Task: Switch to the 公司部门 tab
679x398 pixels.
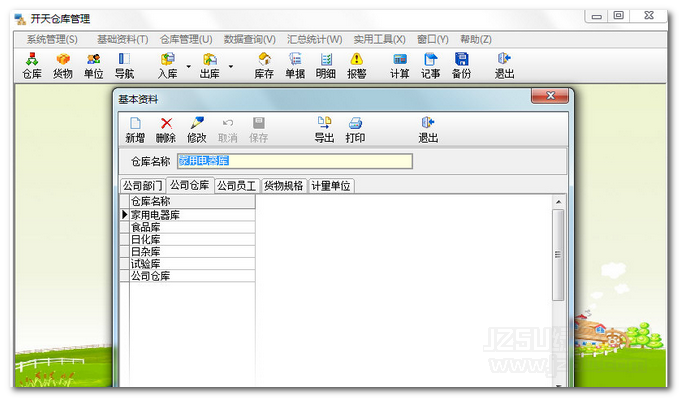Action: click(x=142, y=186)
